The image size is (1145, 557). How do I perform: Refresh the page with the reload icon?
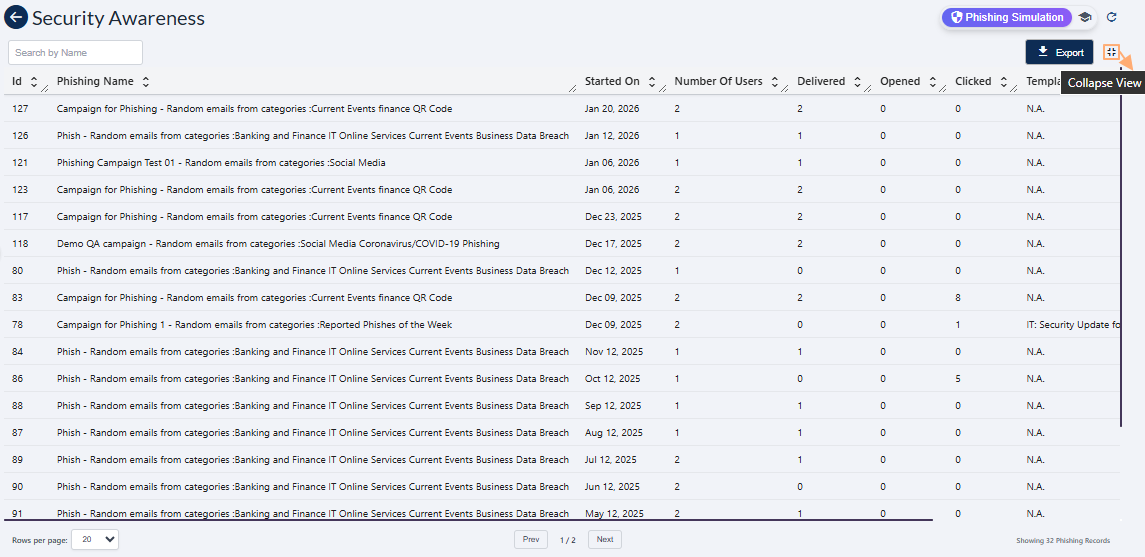point(1111,18)
